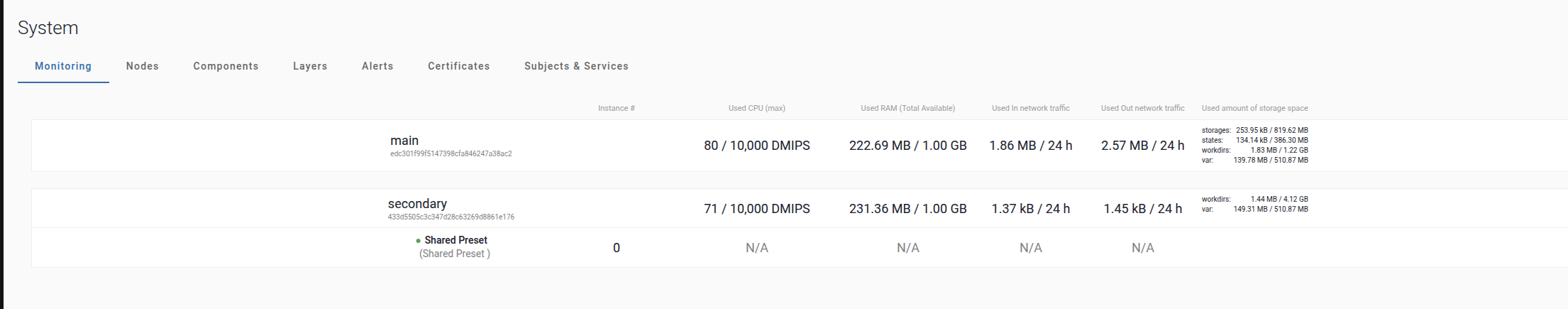Switch to the Nodes tab
Image resolution: width=1568 pixels, height=309 pixels.
142,66
